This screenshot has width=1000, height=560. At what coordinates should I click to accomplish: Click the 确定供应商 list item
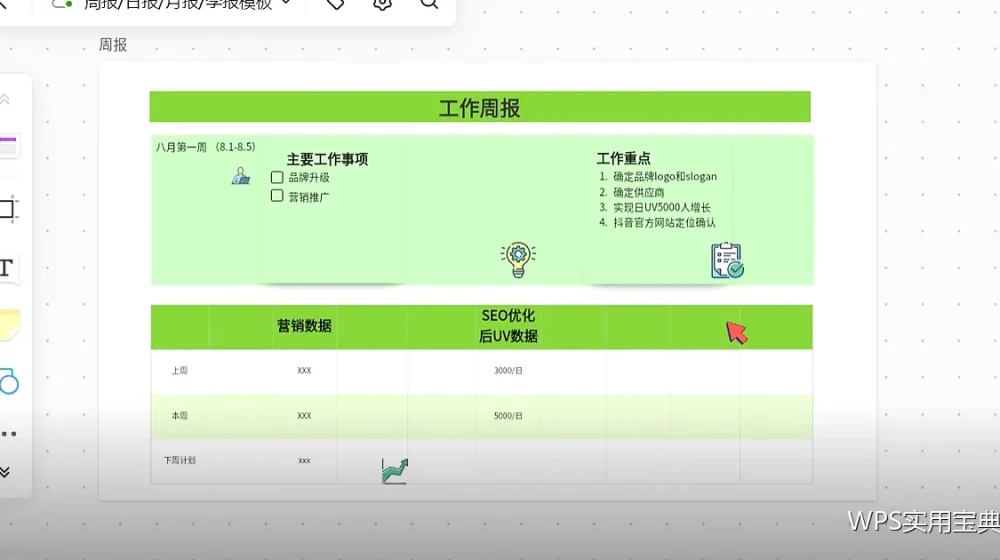point(638,192)
